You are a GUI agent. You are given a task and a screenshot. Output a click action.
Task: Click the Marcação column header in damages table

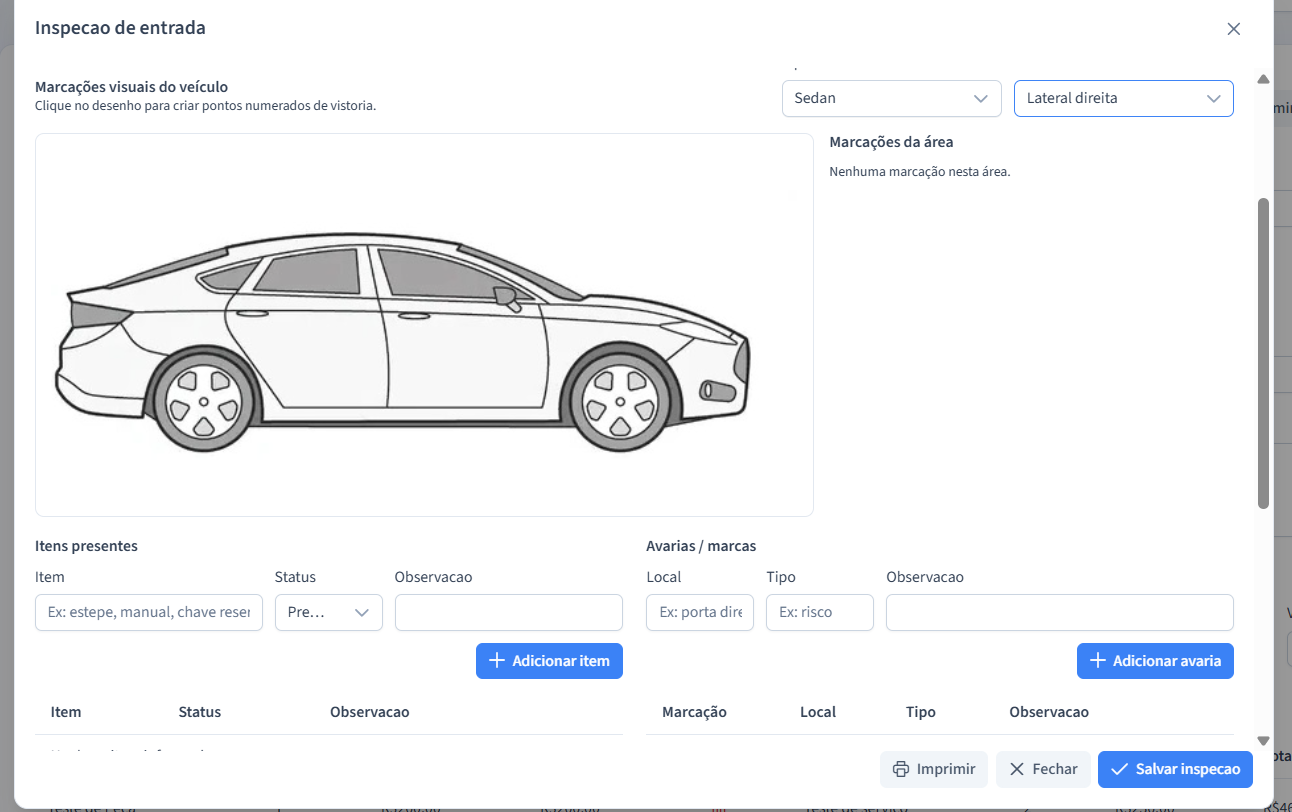(694, 712)
